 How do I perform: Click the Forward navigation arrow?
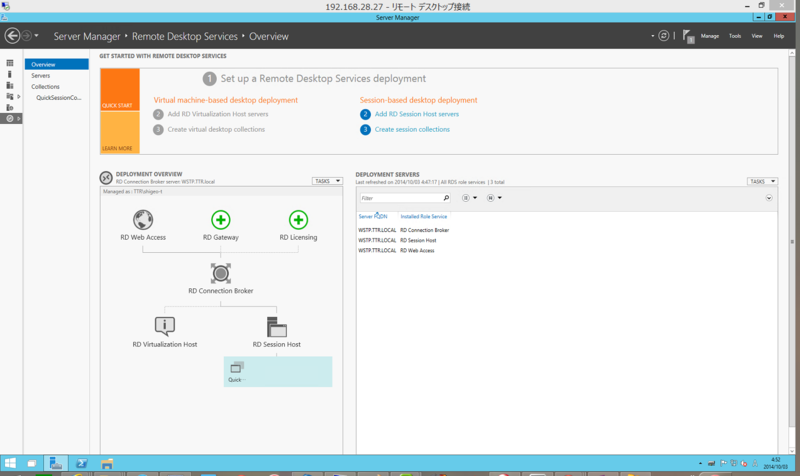(x=27, y=36)
